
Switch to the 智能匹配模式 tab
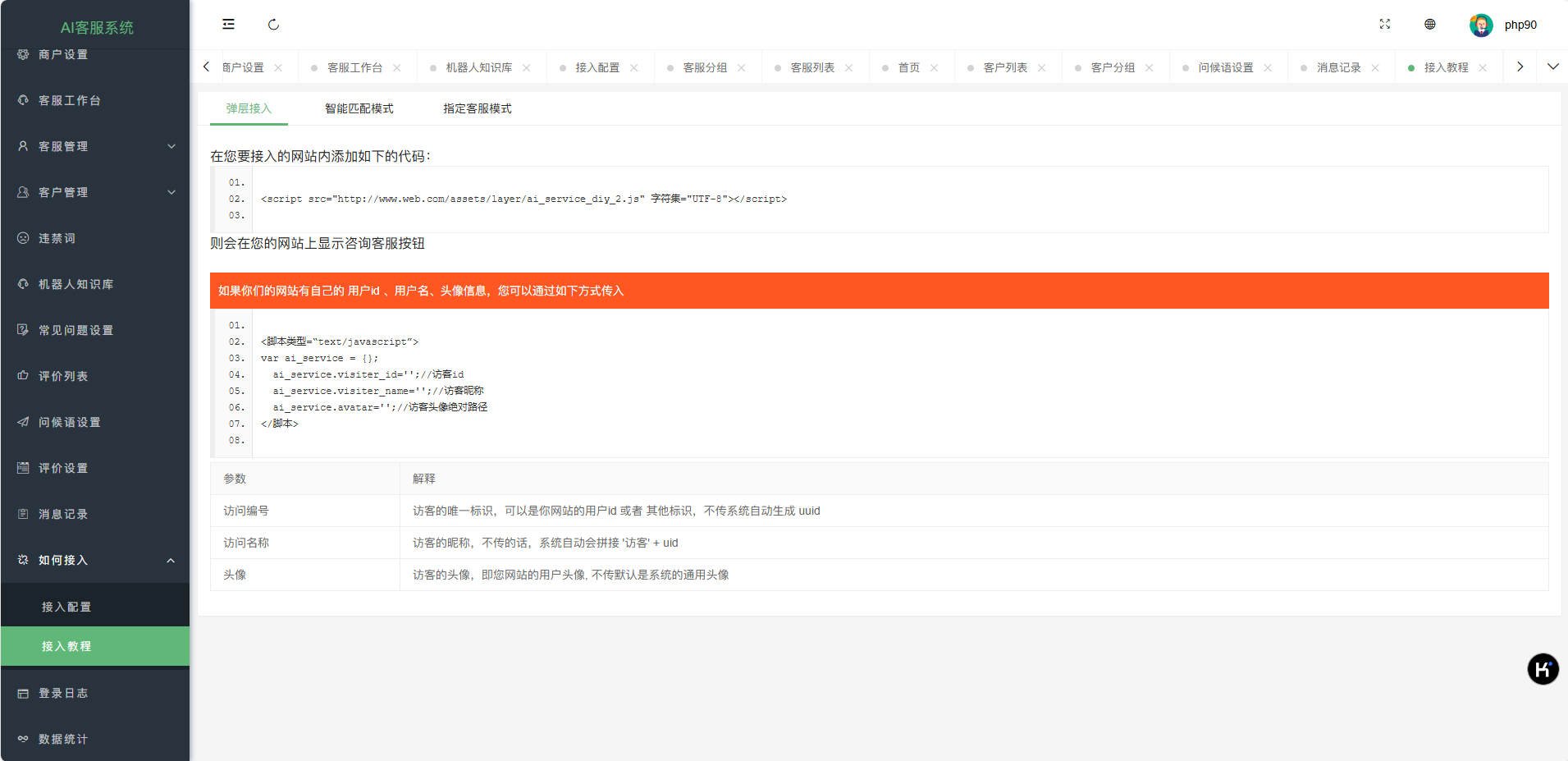click(359, 108)
